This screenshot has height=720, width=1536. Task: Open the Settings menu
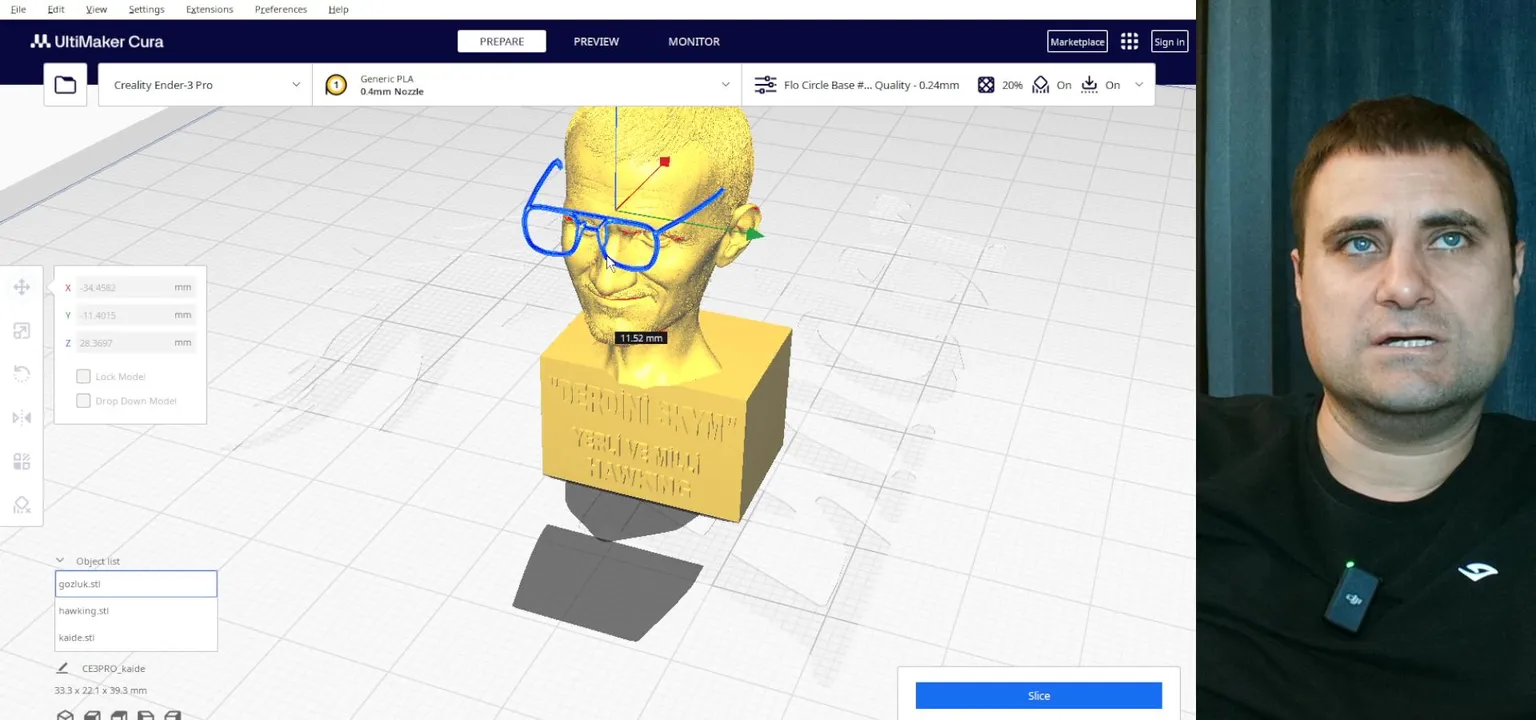point(146,9)
